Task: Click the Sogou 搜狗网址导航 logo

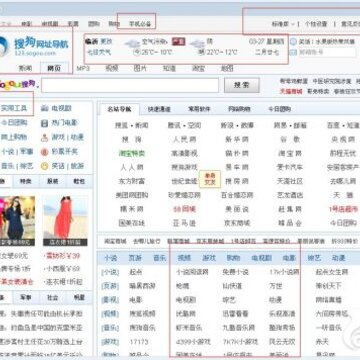Action: pos(34,46)
